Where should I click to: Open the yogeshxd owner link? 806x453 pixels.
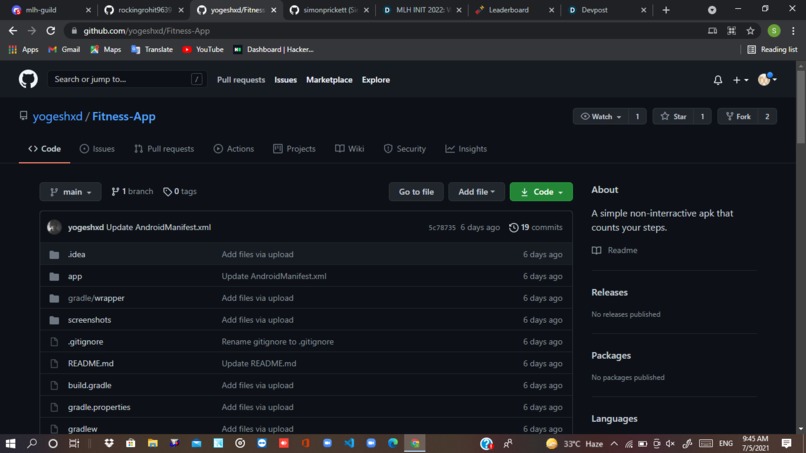point(58,116)
